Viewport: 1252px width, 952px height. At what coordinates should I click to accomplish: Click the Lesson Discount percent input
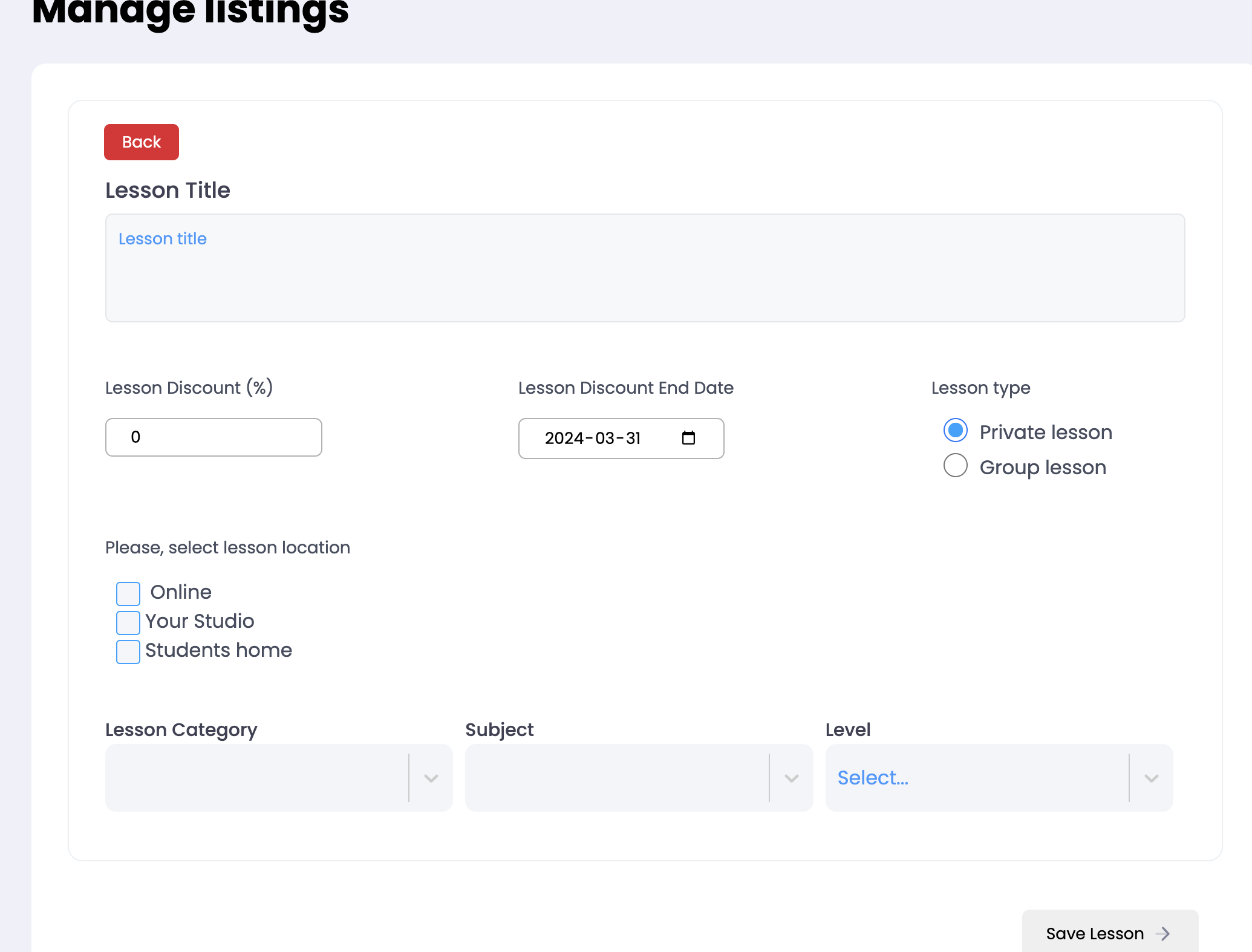(x=214, y=437)
